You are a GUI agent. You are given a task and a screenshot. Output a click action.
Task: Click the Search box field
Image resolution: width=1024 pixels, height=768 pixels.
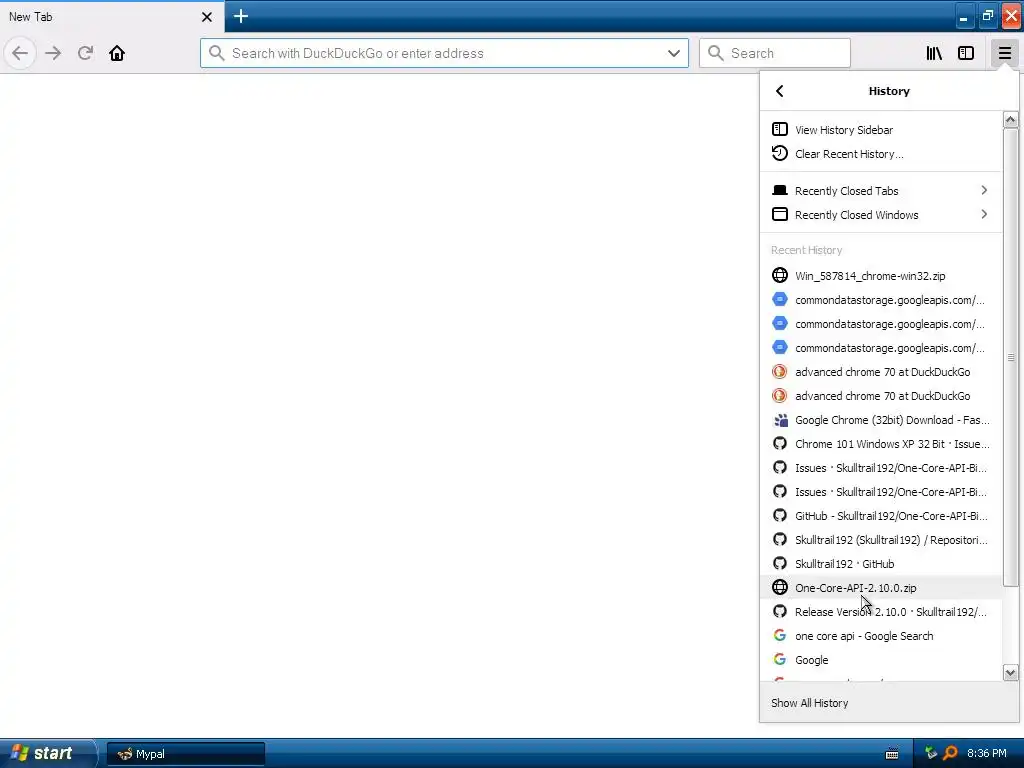[775, 53]
